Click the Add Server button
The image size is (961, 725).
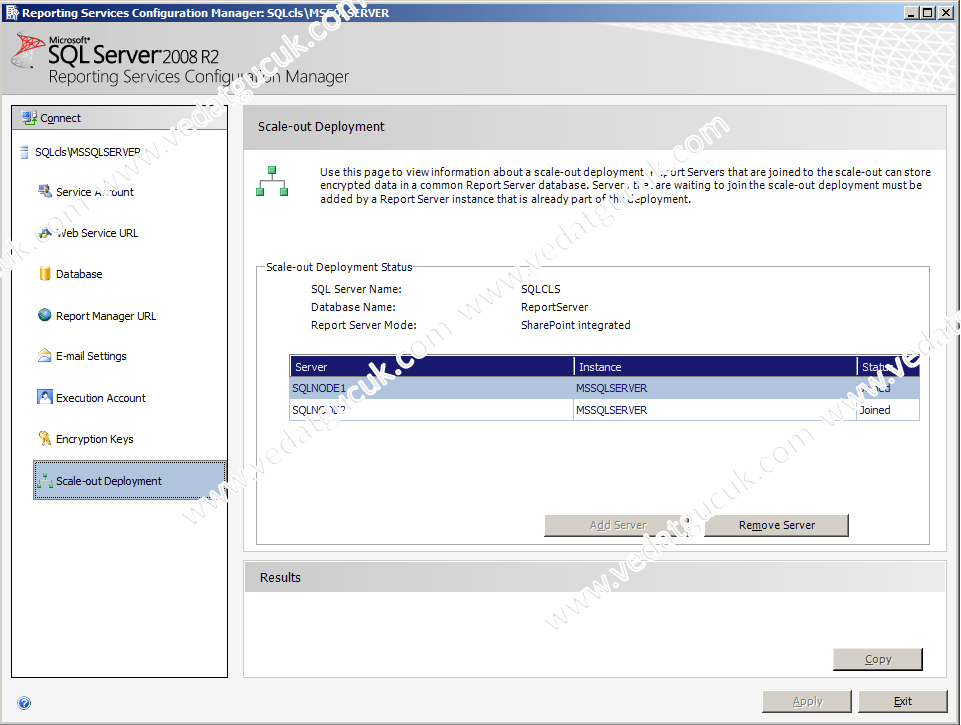point(618,525)
